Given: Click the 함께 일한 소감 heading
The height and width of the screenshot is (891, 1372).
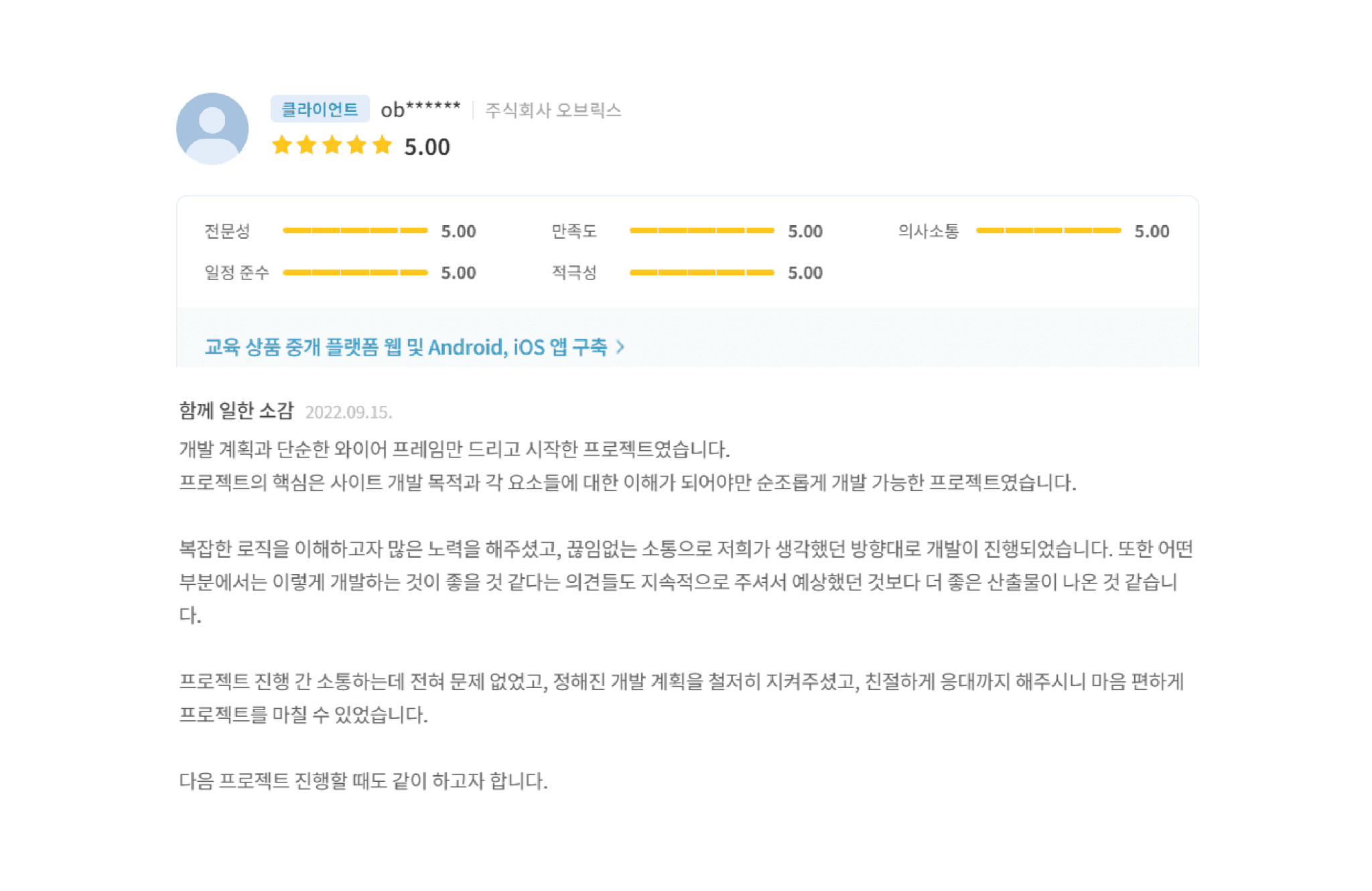Looking at the screenshot, I should pyautogui.click(x=238, y=412).
